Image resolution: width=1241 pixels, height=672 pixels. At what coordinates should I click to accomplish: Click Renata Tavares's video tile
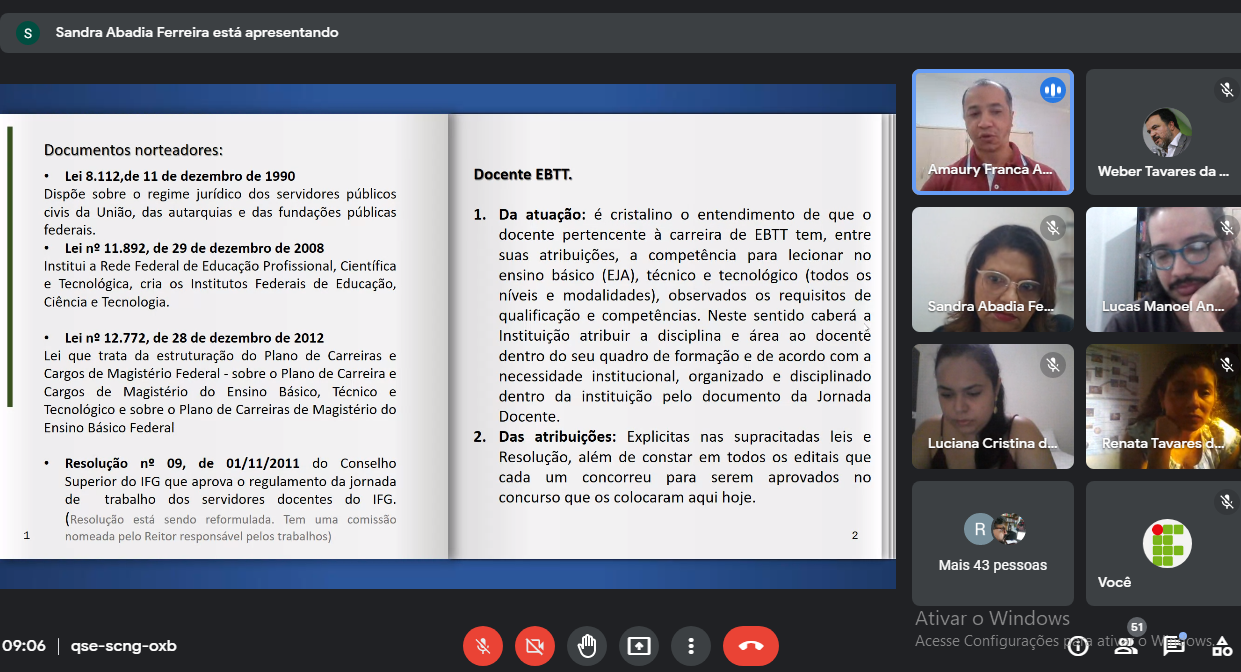click(1163, 406)
